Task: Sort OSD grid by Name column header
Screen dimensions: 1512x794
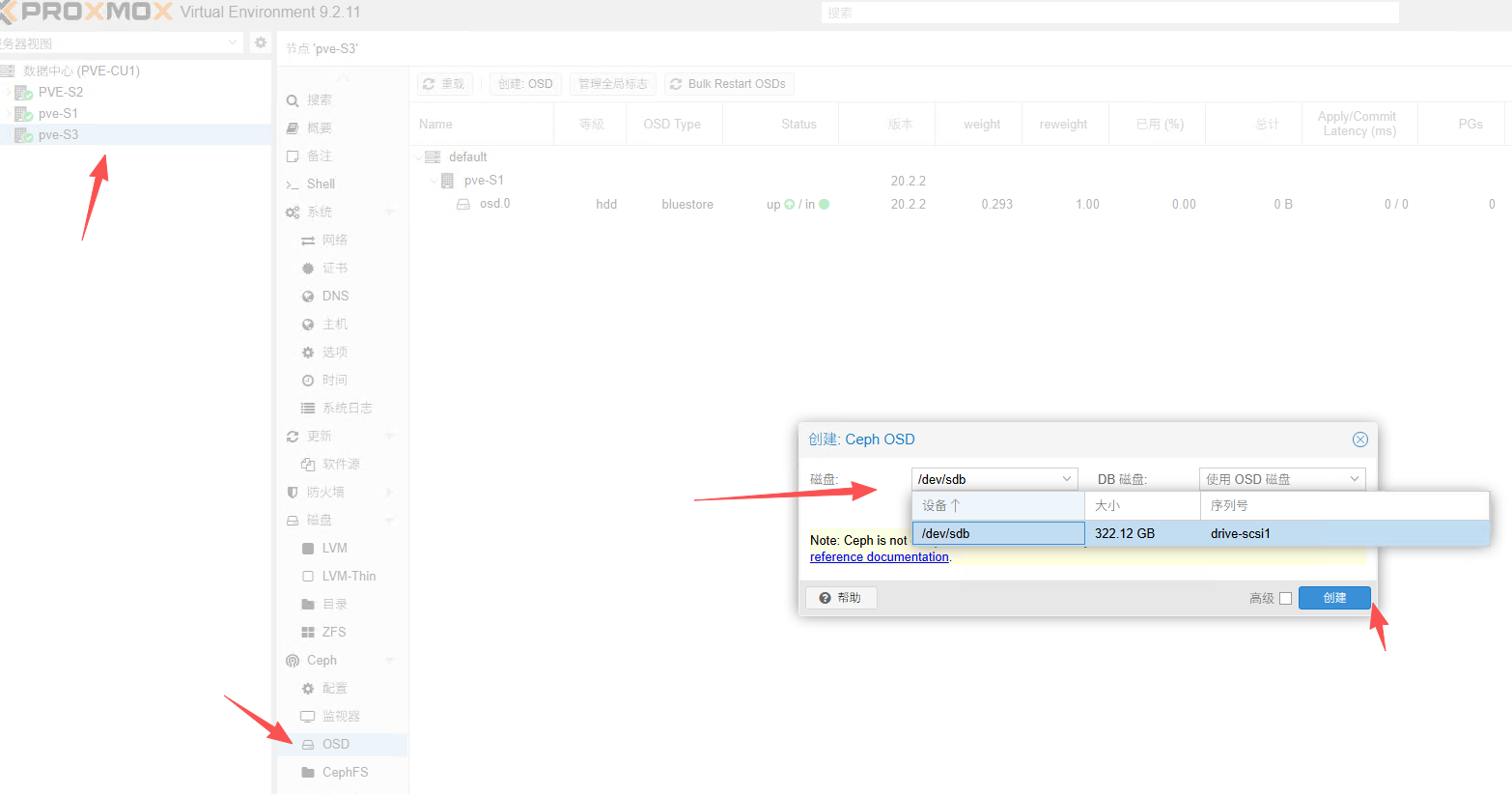Action: pyautogui.click(x=482, y=124)
